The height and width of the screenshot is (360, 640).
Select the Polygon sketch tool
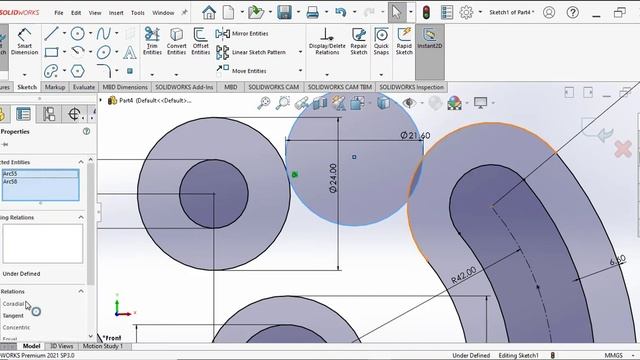(x=78, y=71)
